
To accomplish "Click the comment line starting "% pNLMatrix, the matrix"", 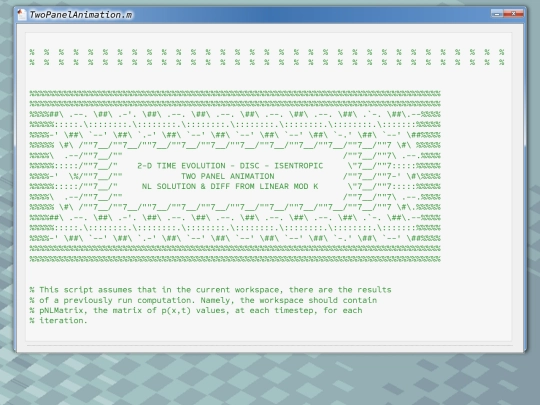I will [x=196, y=310].
